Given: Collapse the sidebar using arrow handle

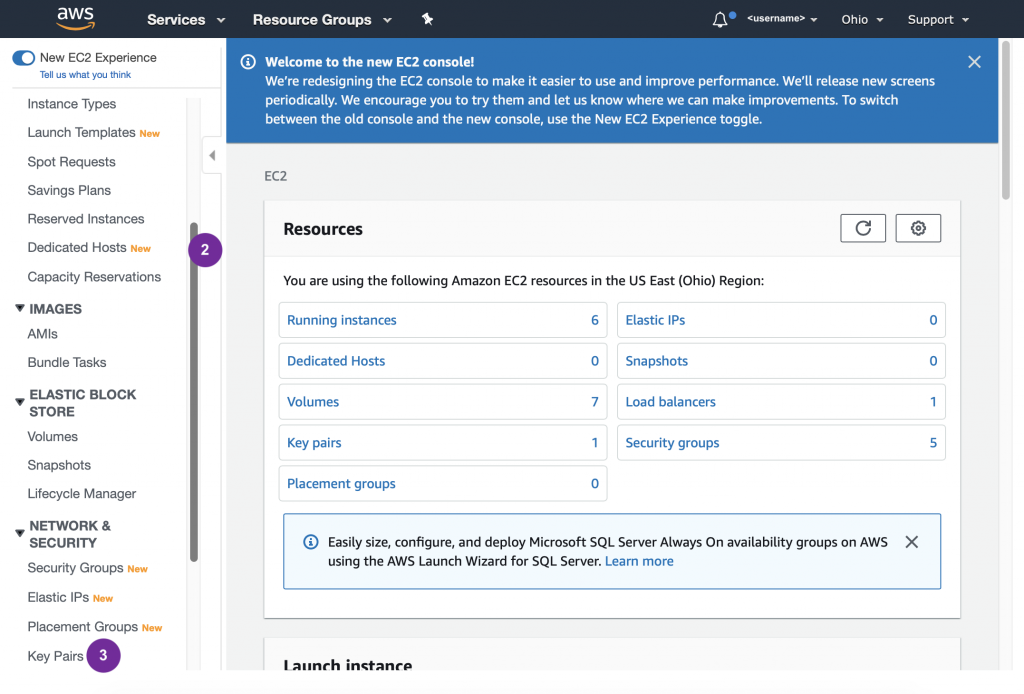Looking at the screenshot, I should pos(212,155).
